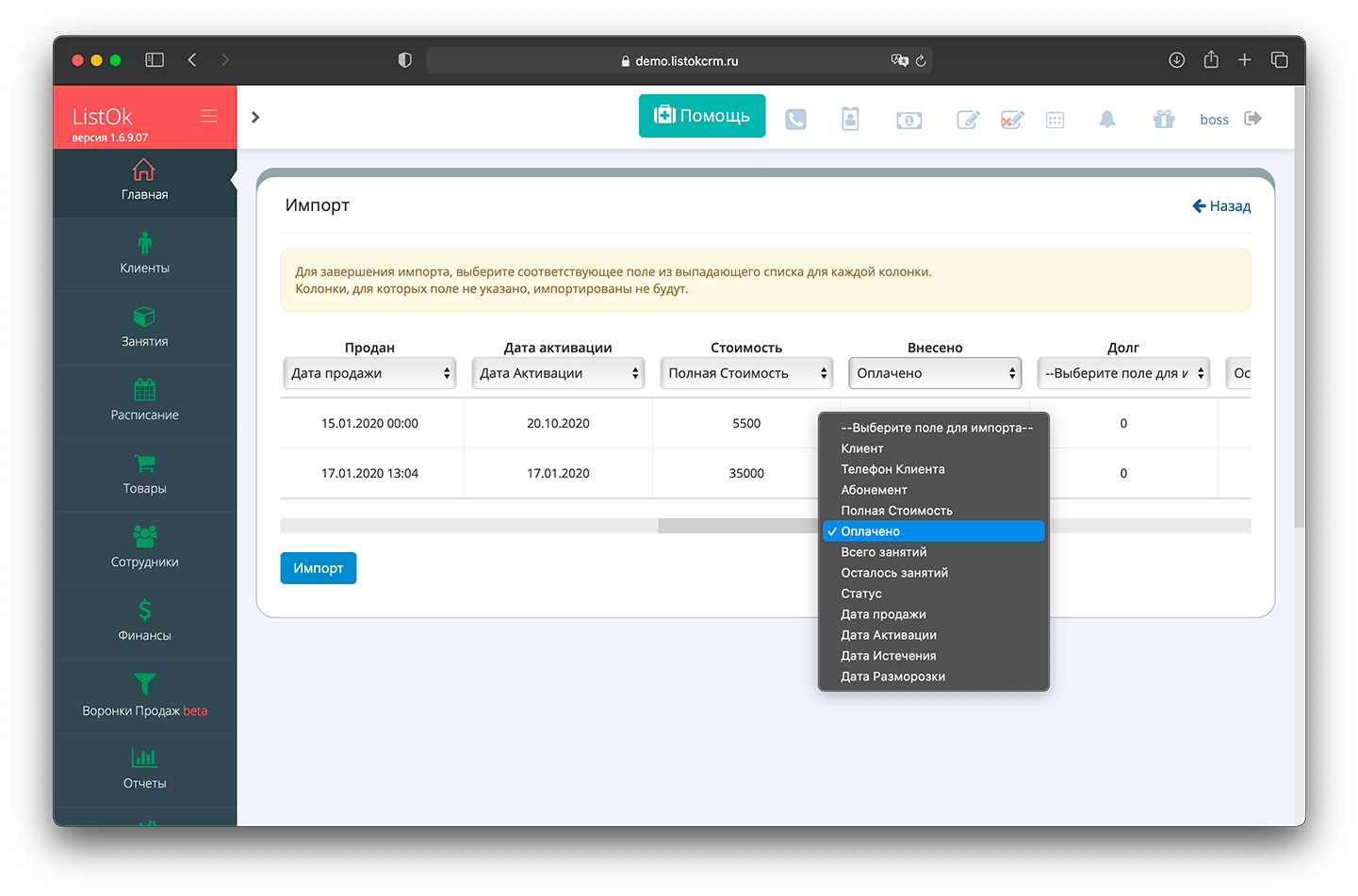Image resolution: width=1358 pixels, height=896 pixels.
Task: Open notifications via the bell icon
Action: tap(1106, 119)
